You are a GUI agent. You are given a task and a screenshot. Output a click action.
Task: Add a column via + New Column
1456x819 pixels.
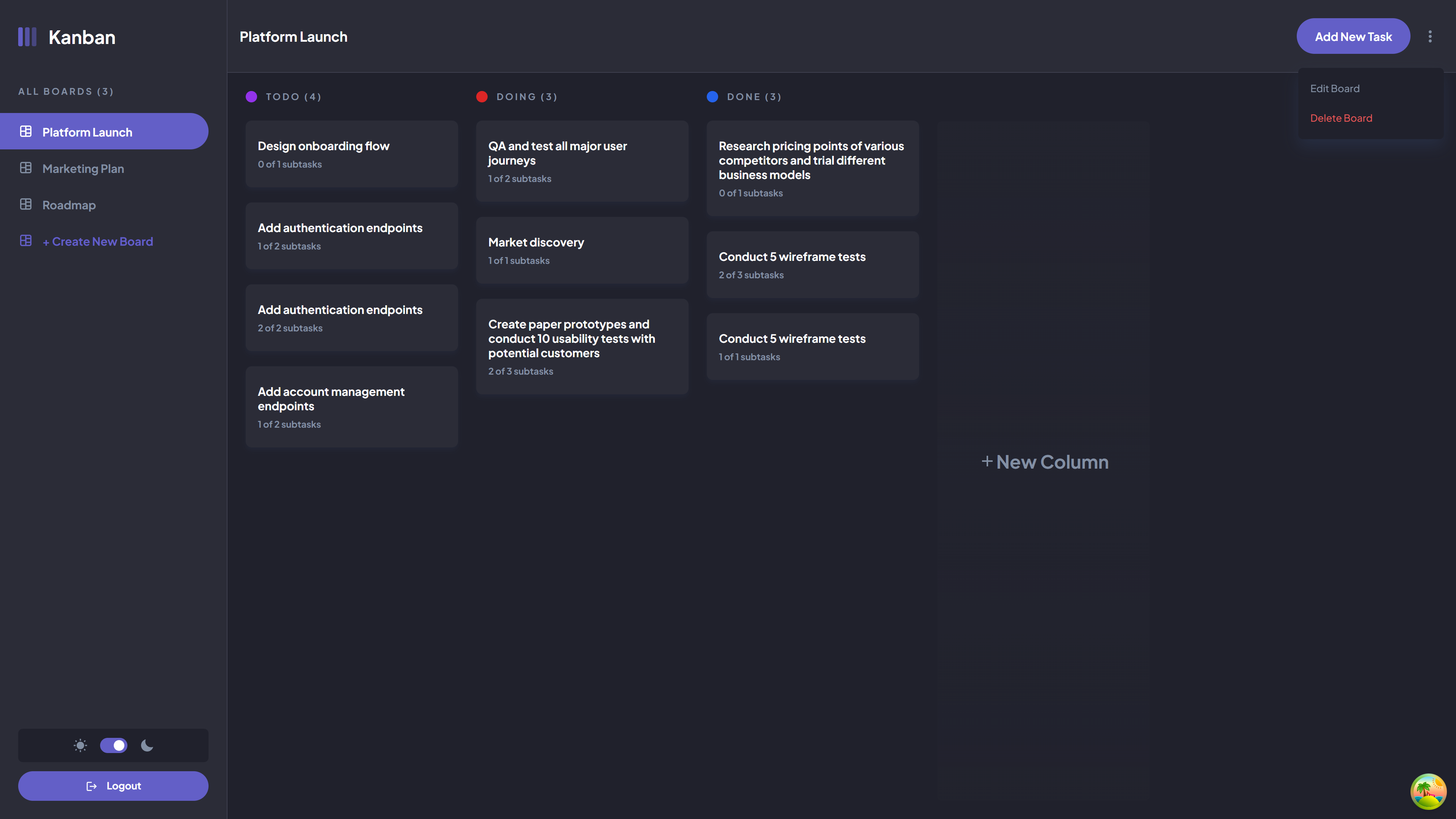pos(1045,462)
